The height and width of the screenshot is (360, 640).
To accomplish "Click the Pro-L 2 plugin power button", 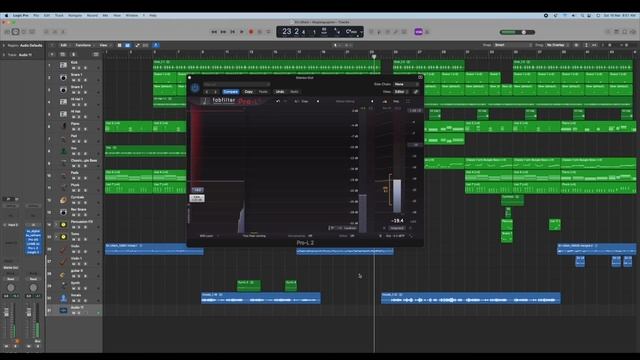I will (x=195, y=87).
